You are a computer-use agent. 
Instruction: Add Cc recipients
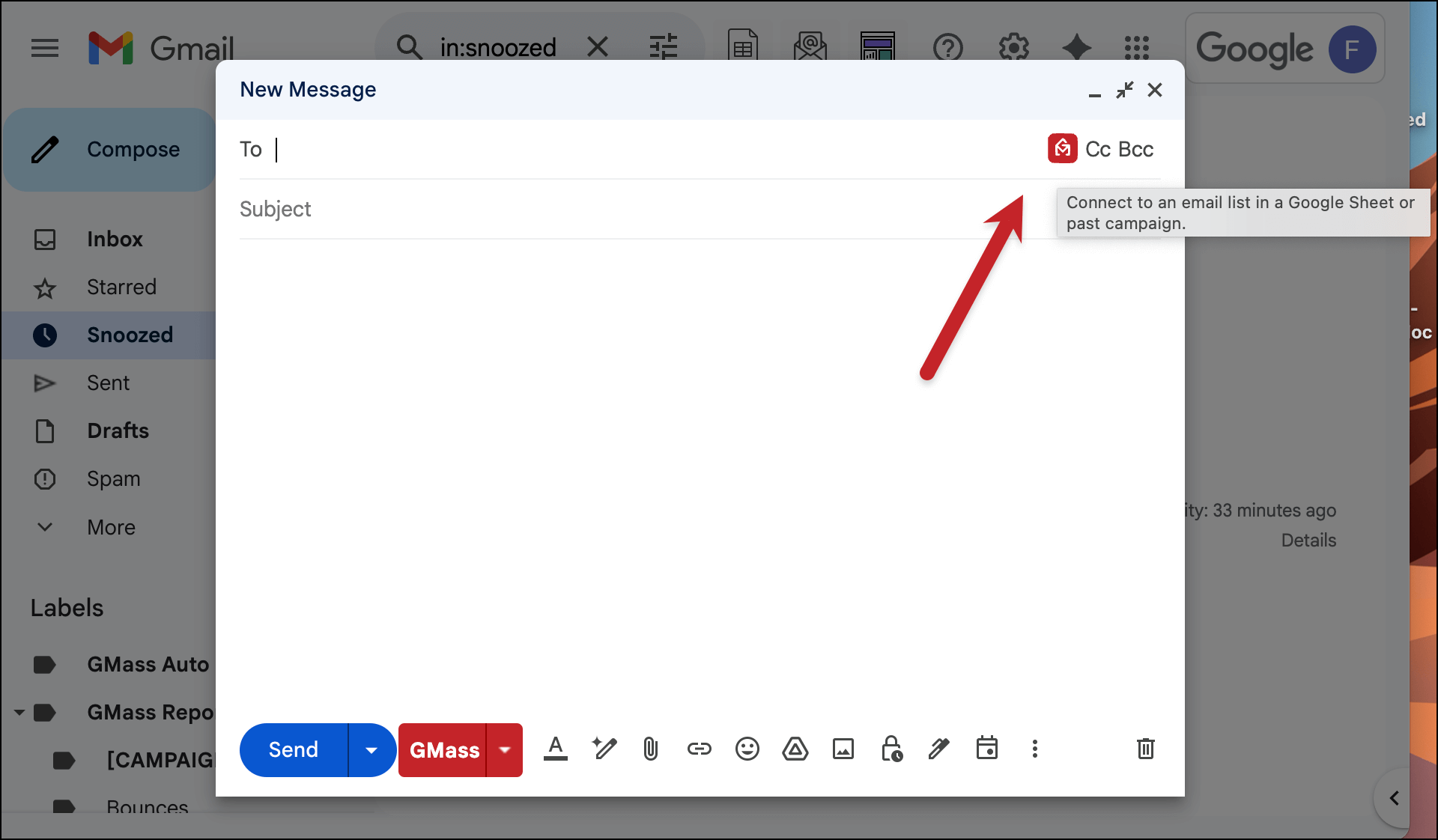1098,149
